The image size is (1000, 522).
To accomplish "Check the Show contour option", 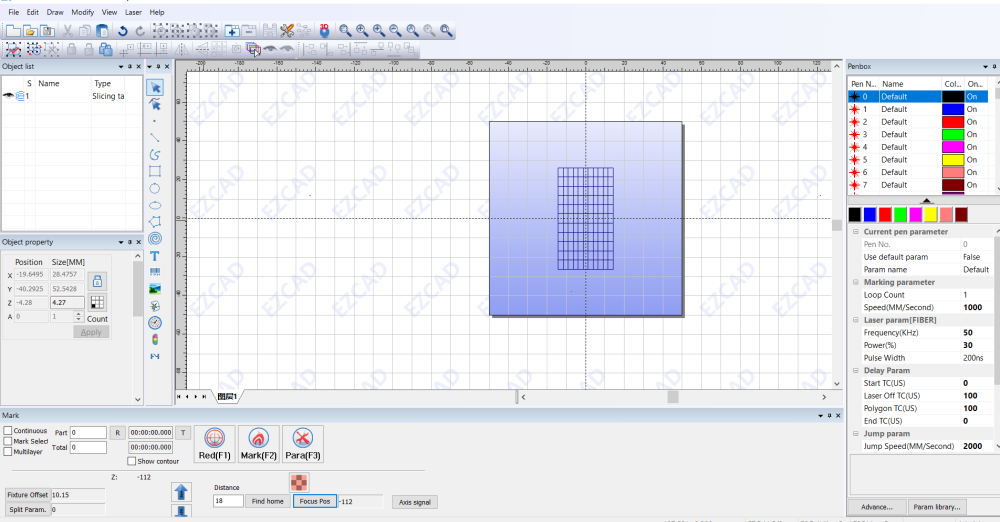I will [133, 461].
